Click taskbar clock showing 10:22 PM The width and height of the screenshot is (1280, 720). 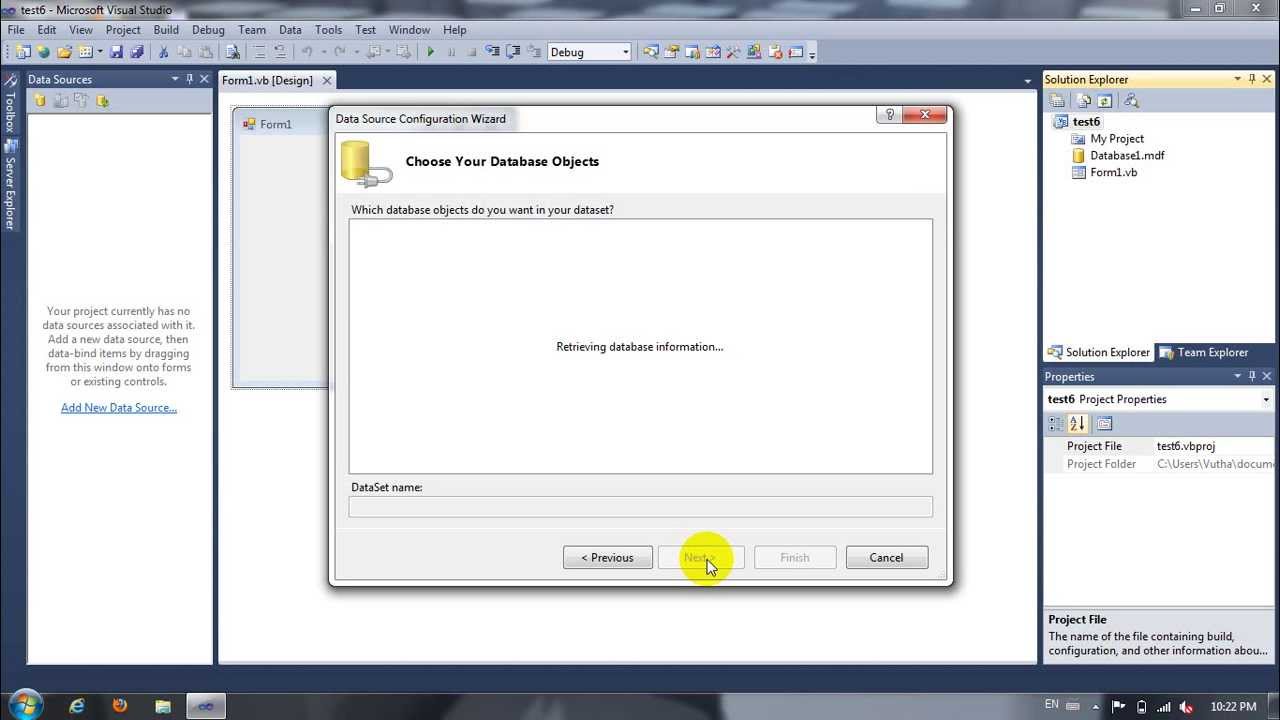coord(1233,706)
